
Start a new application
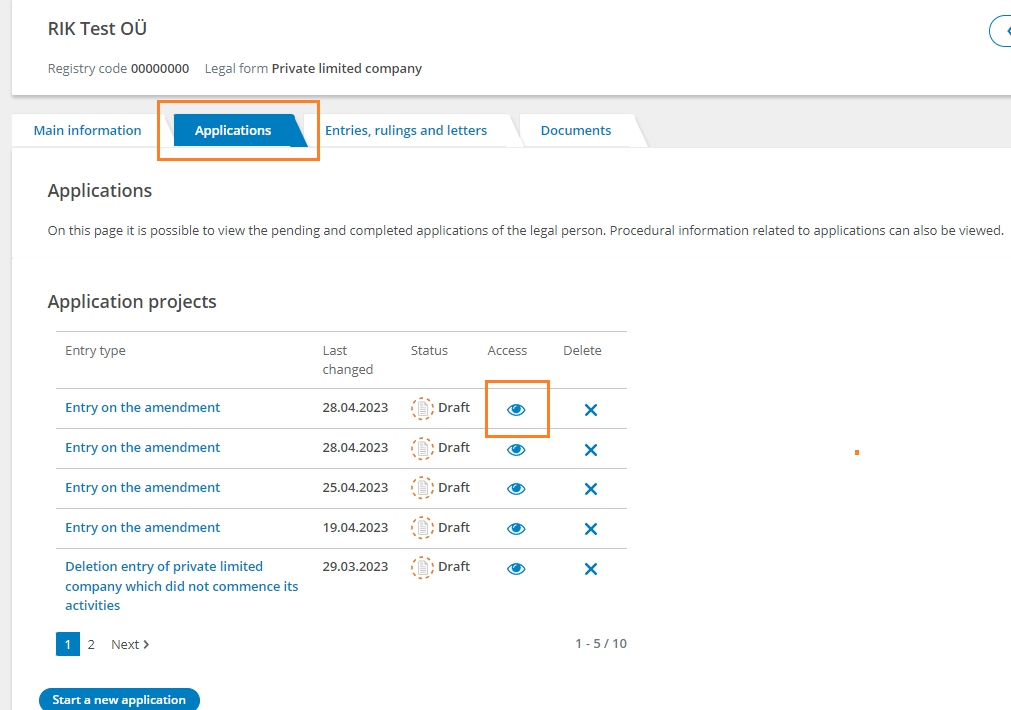(x=119, y=700)
